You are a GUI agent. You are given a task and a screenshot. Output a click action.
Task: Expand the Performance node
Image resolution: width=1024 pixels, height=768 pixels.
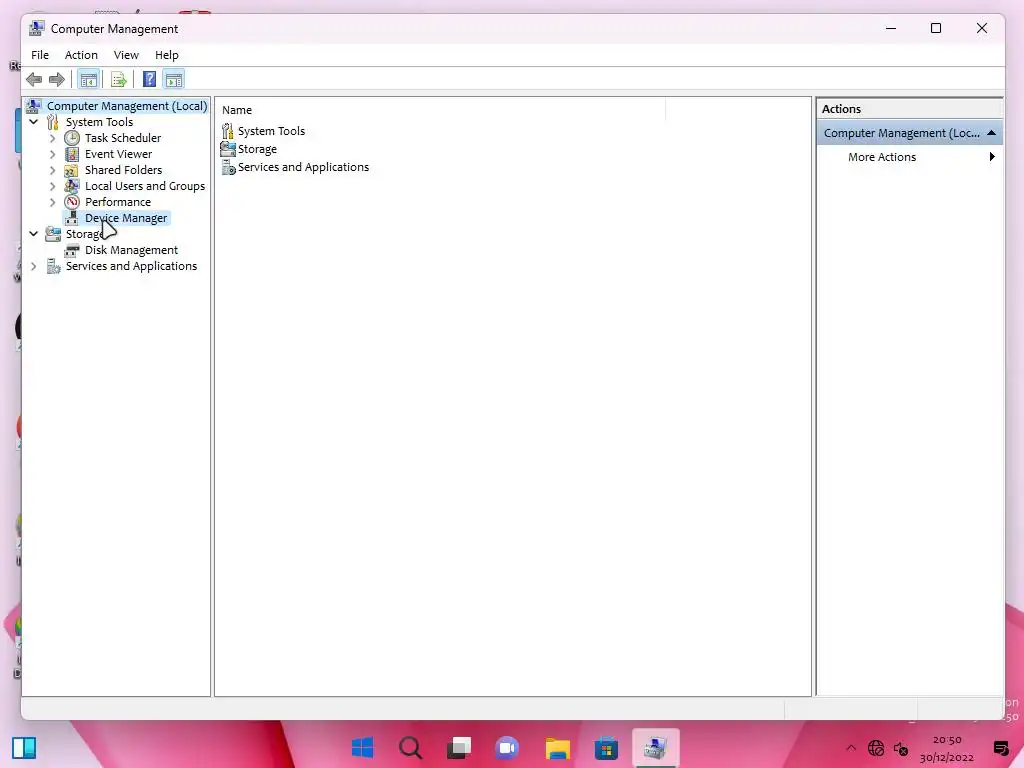pyautogui.click(x=53, y=202)
